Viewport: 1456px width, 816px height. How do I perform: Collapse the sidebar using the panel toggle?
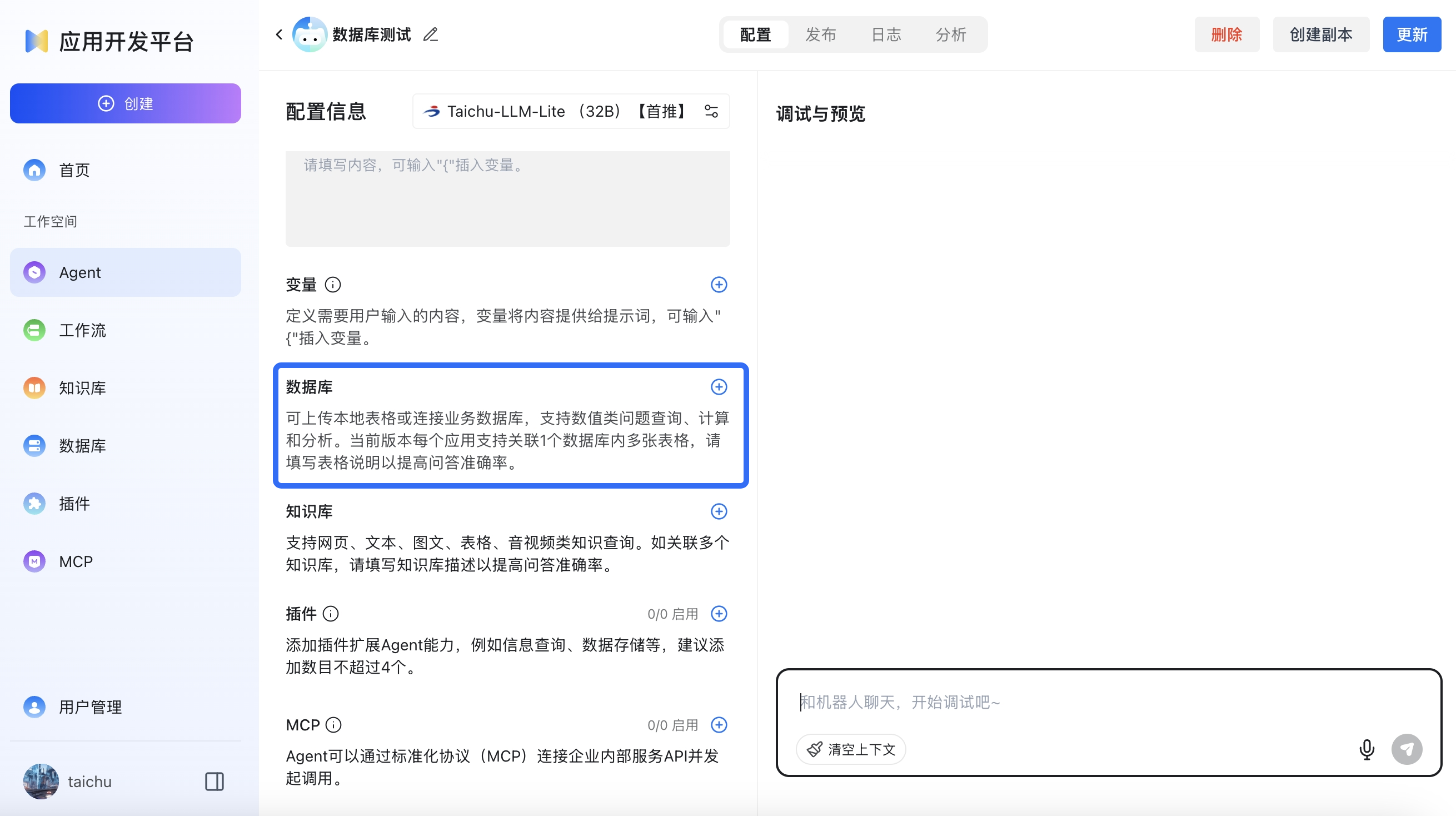pyautogui.click(x=214, y=782)
